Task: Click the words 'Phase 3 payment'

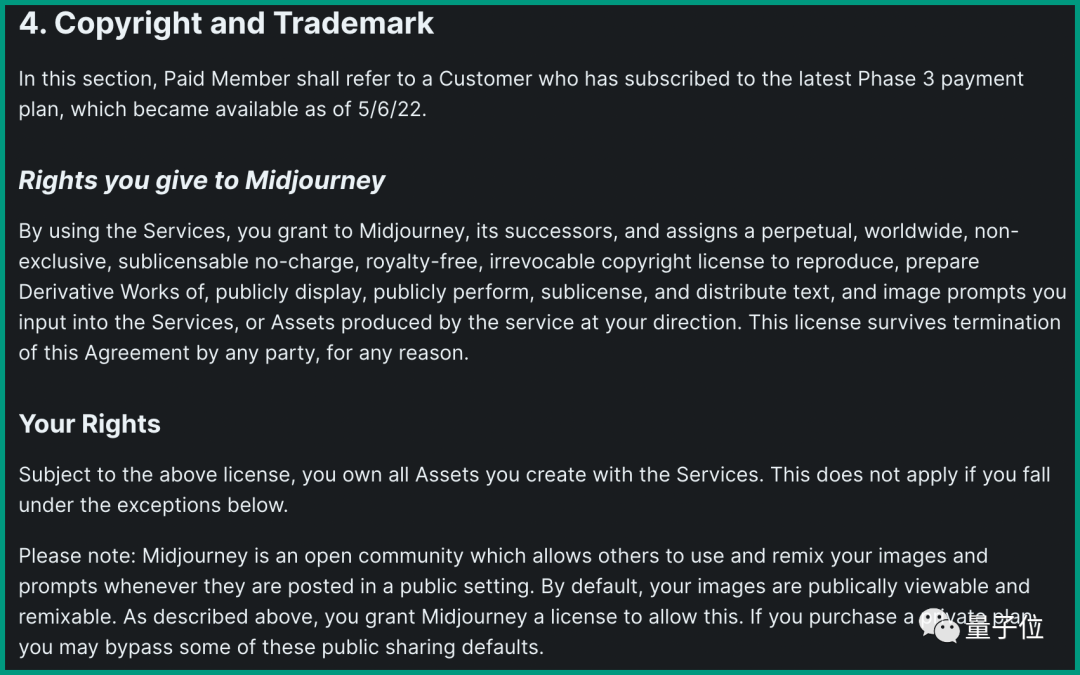Action: (940, 79)
